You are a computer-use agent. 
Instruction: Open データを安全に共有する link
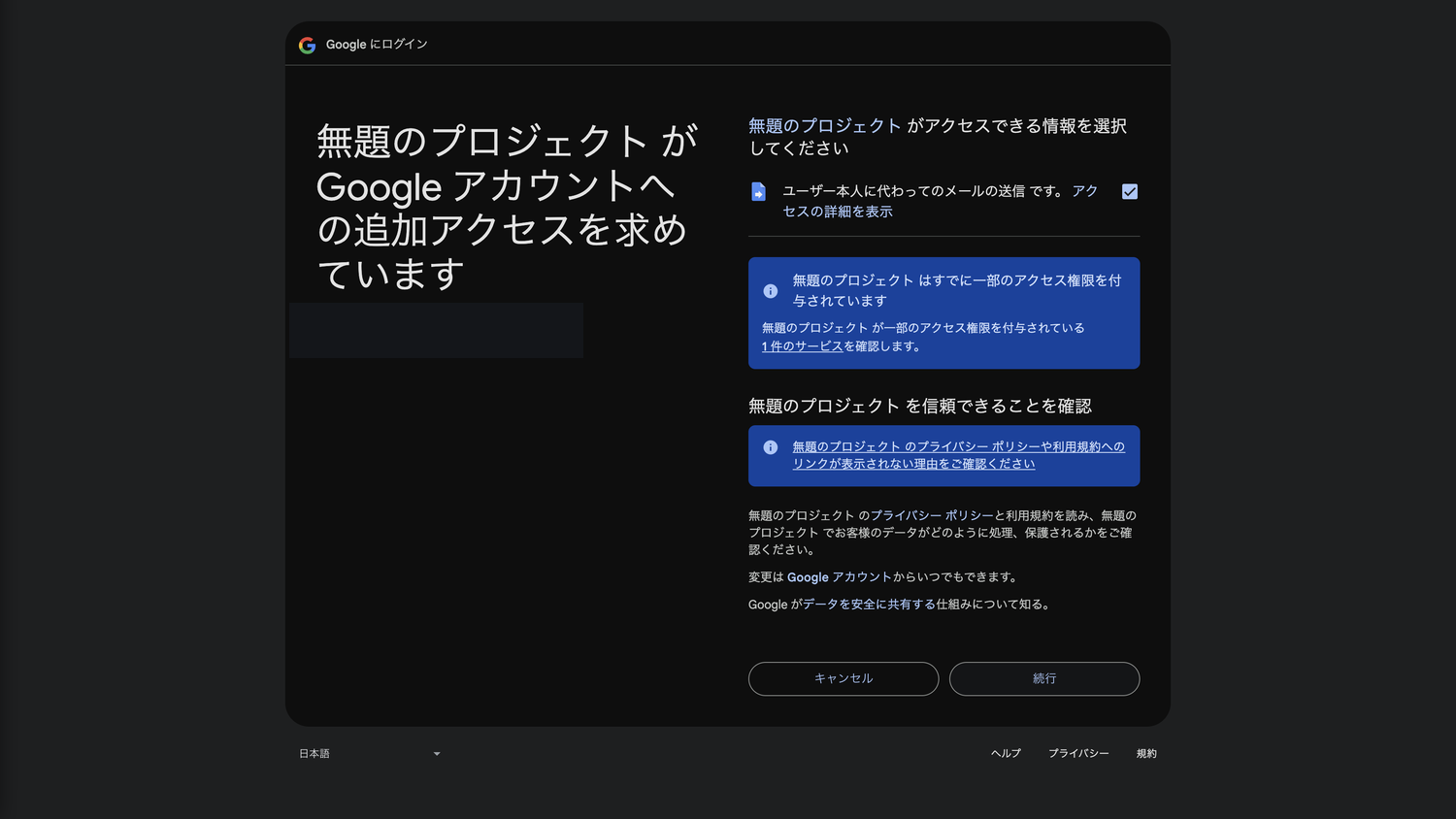(x=869, y=605)
